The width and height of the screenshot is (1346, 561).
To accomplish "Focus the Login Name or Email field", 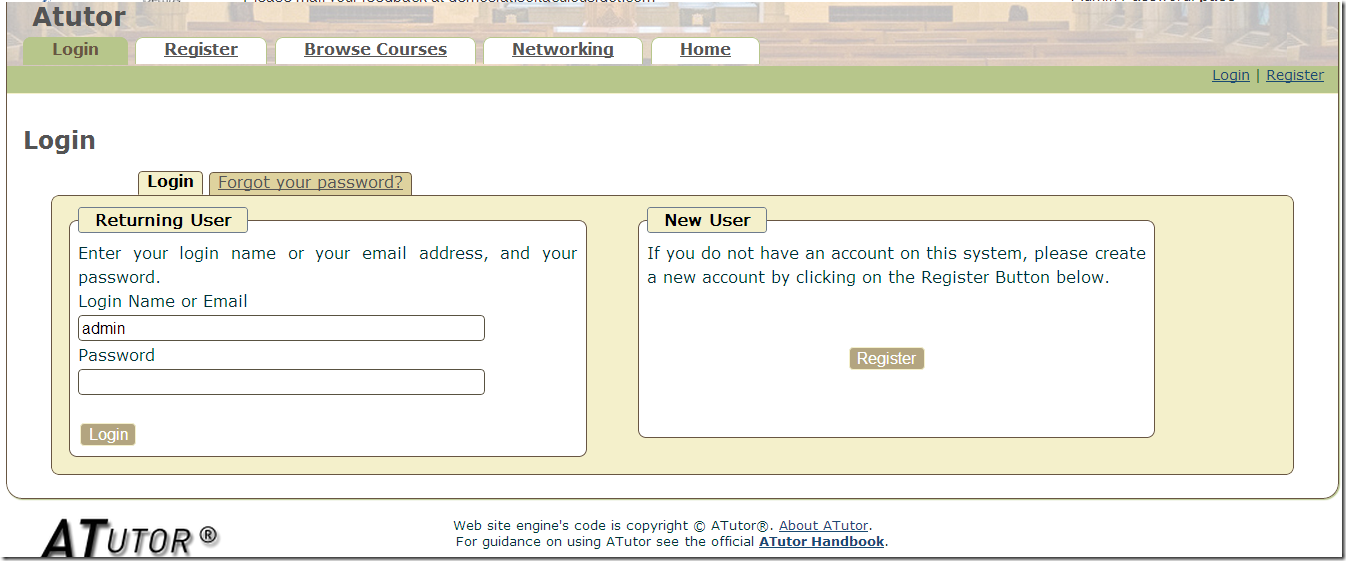I will pos(281,328).
